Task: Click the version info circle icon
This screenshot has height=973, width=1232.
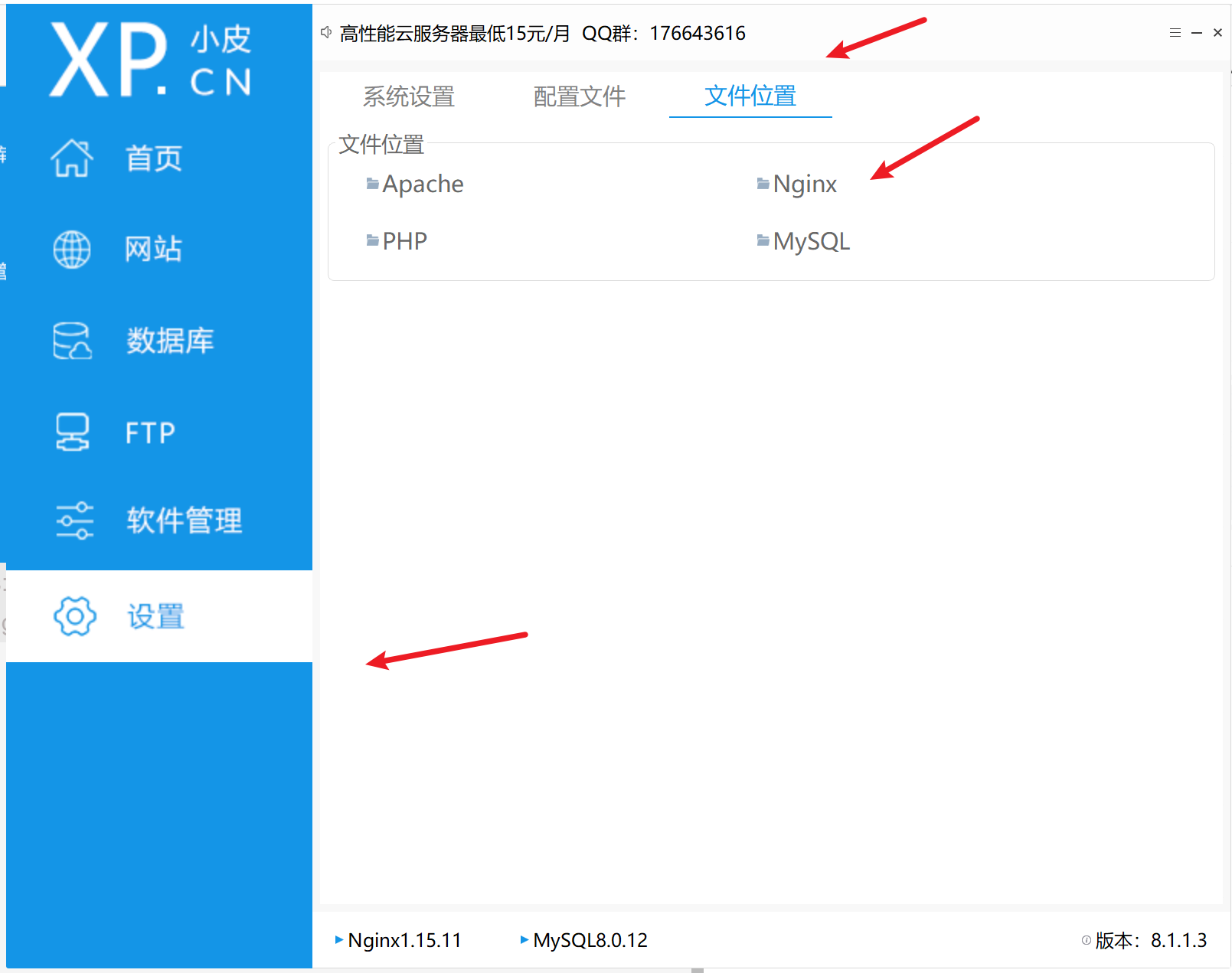Action: (x=1087, y=940)
